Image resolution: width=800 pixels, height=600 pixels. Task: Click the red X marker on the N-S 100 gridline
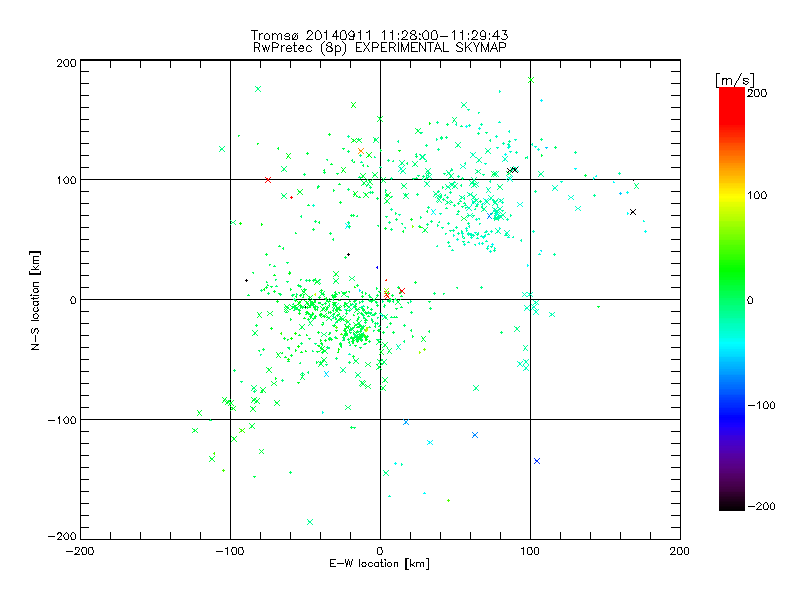[268, 180]
